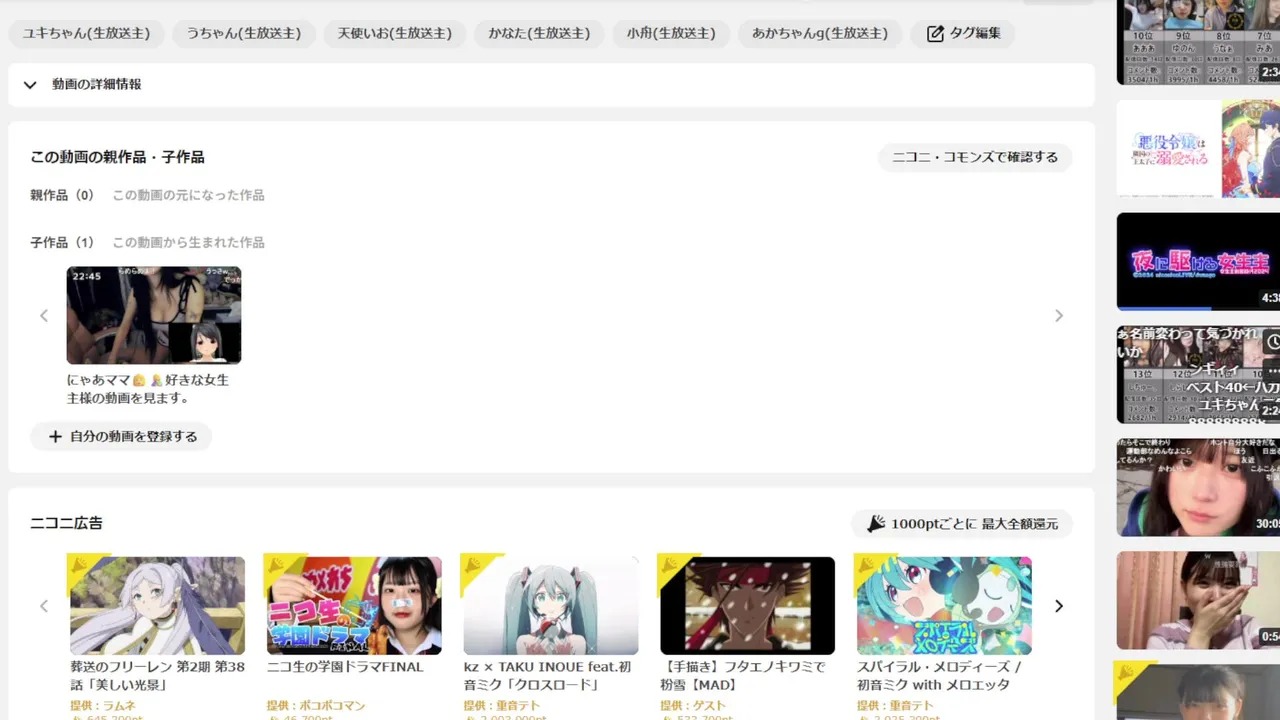The image size is (1280, 720).
Task: Open the 葬送のフリーレン ad thumbnail
Action: click(156, 605)
